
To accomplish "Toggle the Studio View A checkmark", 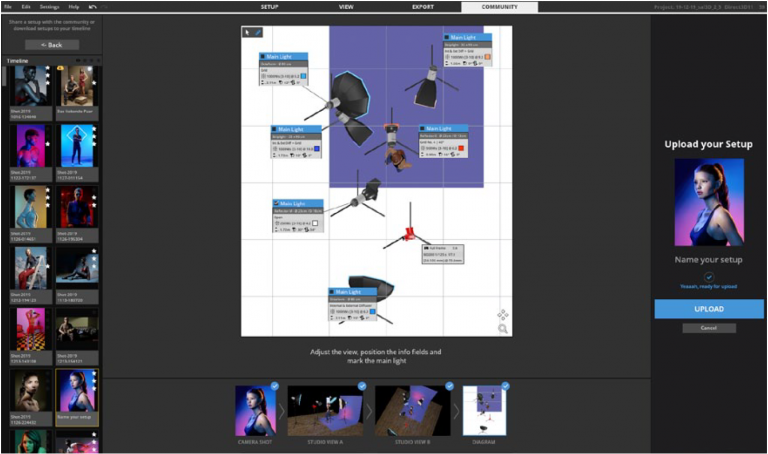I will (x=360, y=385).
